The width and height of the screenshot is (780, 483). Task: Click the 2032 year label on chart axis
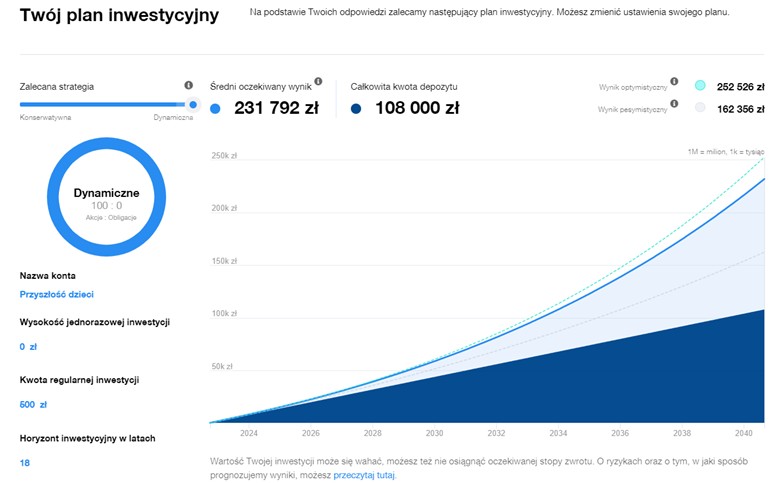[x=496, y=434]
